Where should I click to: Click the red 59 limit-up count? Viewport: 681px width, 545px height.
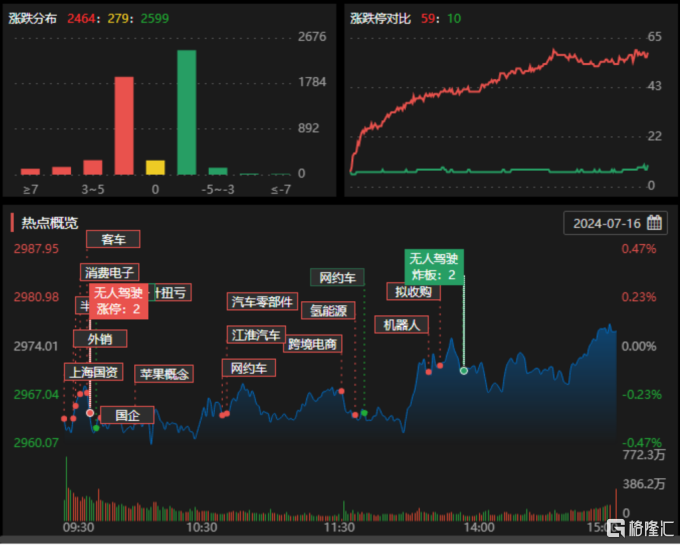point(428,18)
